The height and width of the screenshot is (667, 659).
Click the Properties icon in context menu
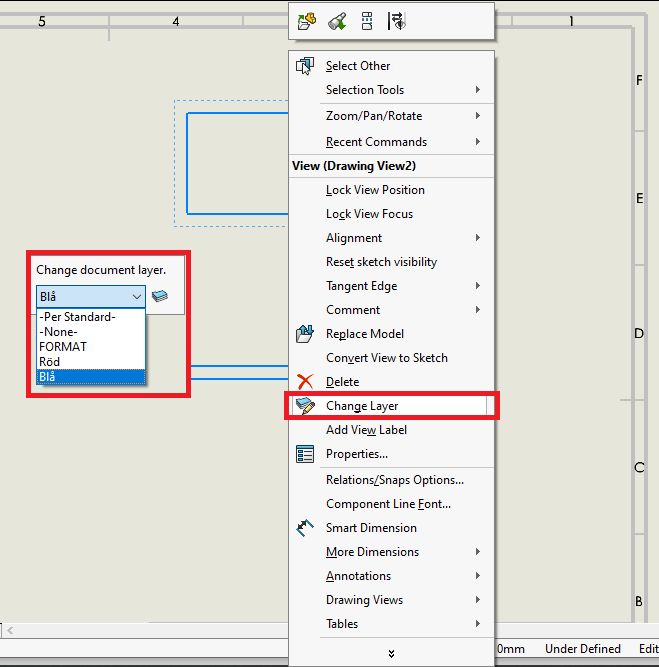305,454
